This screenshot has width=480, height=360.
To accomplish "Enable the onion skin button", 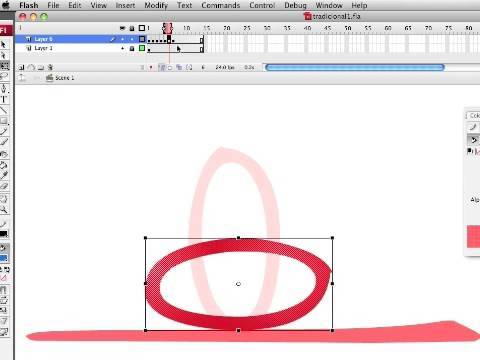I will pos(162,67).
